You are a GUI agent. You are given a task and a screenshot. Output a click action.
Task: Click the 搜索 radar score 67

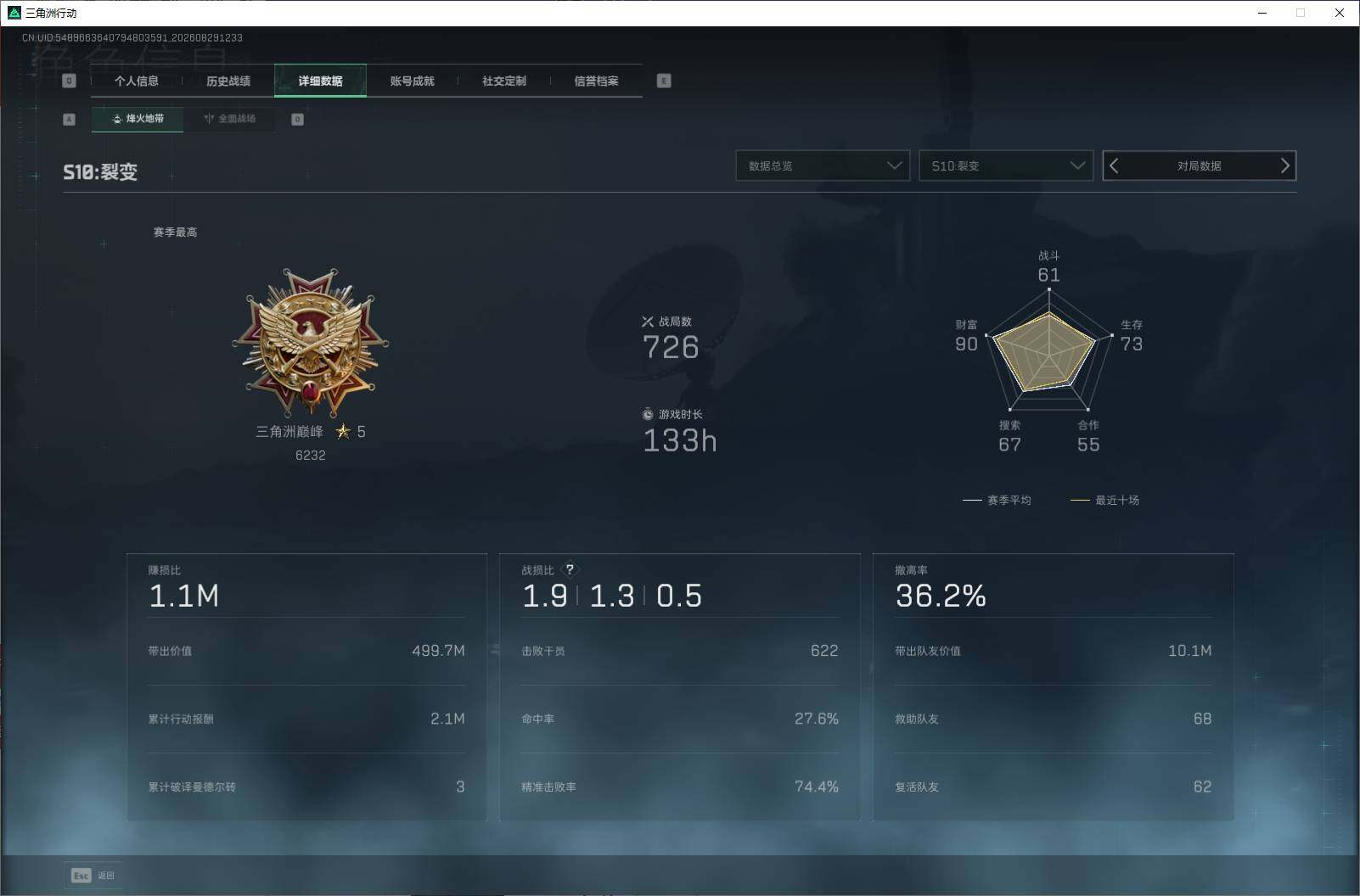tap(1009, 445)
